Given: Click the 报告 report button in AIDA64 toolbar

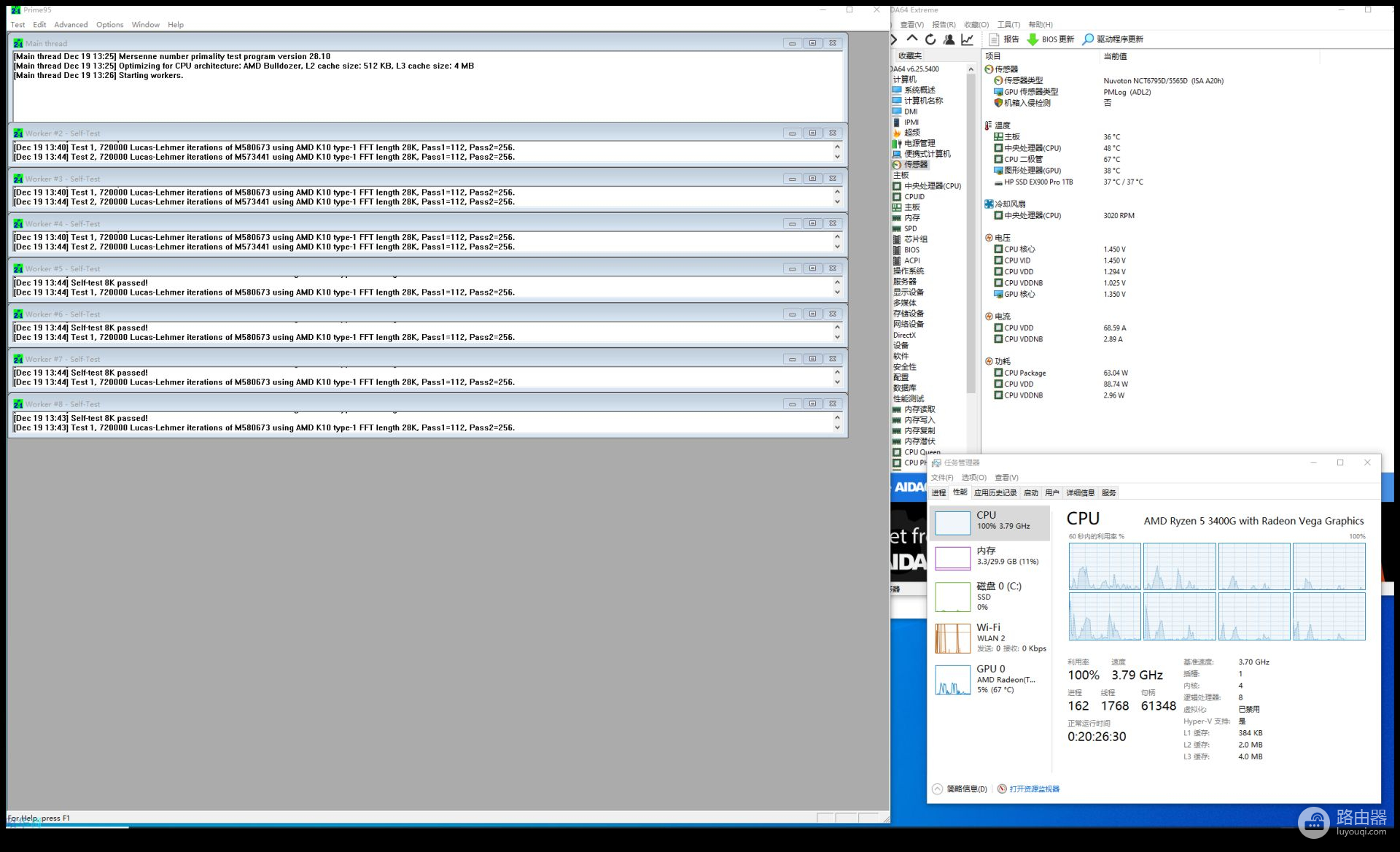Looking at the screenshot, I should [1003, 39].
